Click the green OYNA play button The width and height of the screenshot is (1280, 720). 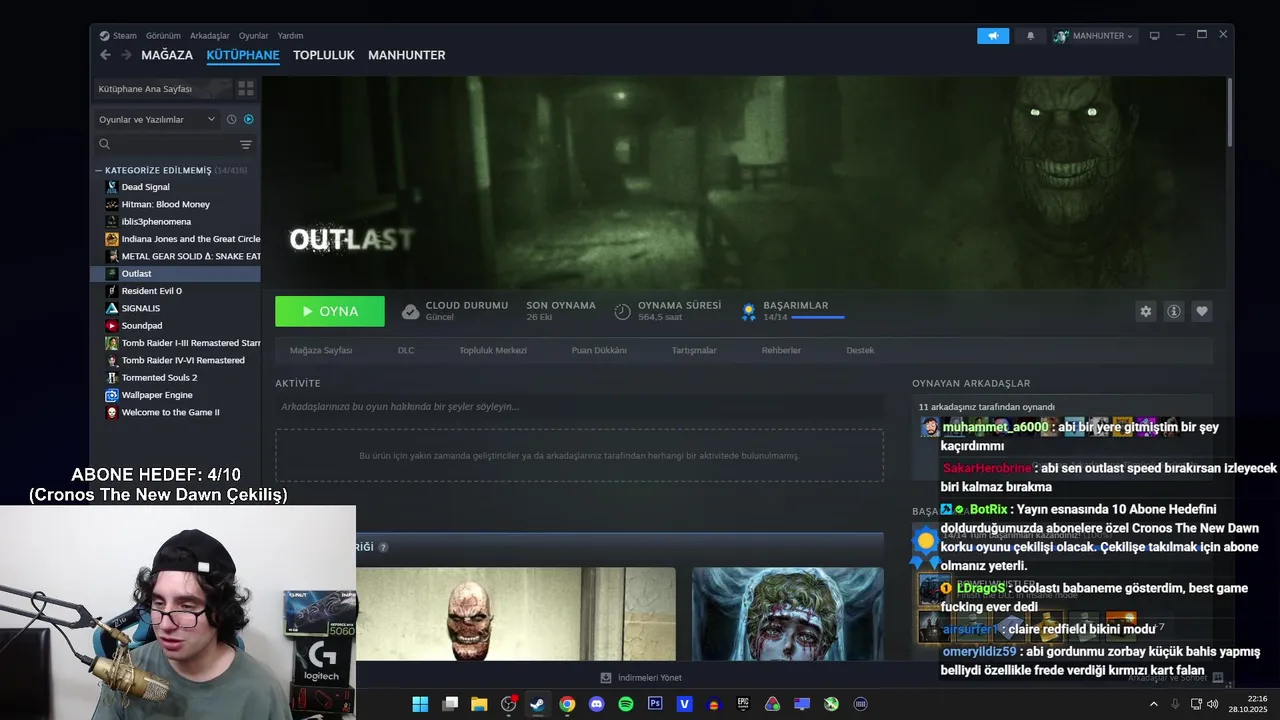click(330, 311)
